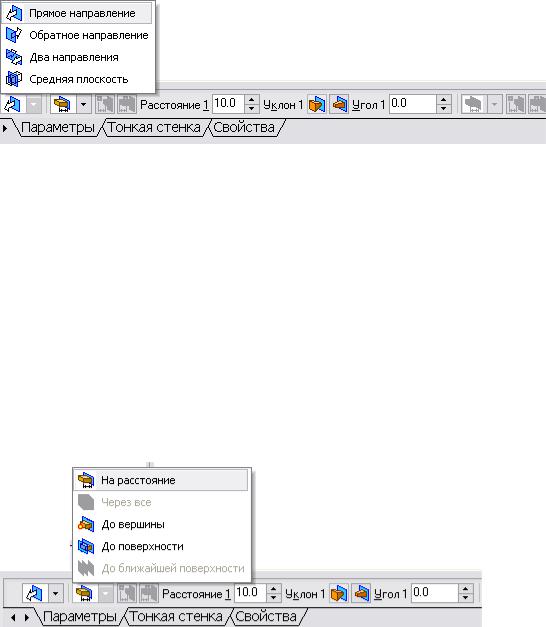Switch to 'Свойства' tab on lower bar
Viewport: 546px width, 627px height.
[x=266, y=617]
